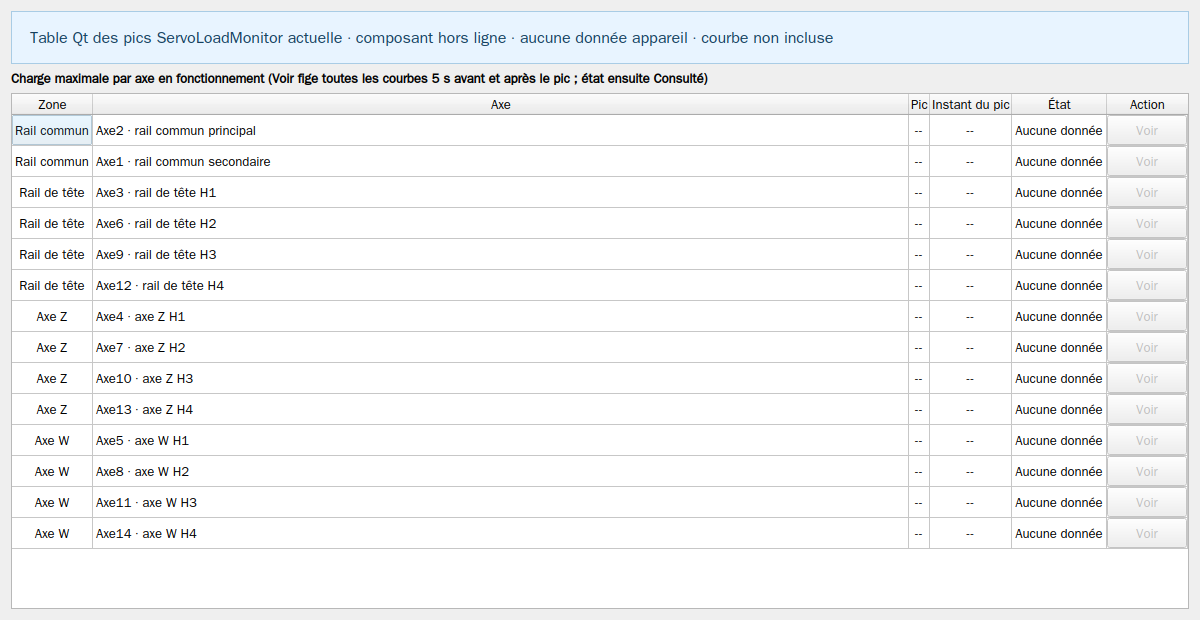Select the cell "Axe14 · axe W H4"
Viewport: 1200px width, 620px height.
tap(501, 534)
